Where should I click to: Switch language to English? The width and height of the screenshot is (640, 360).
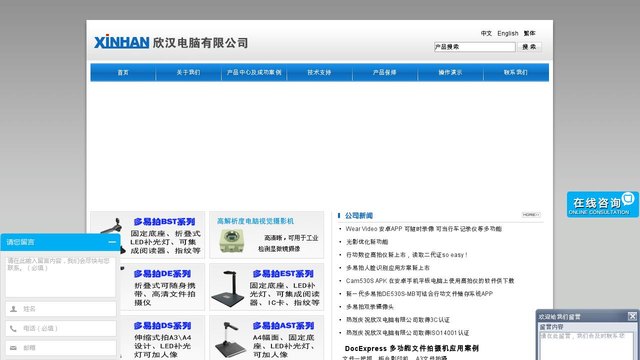pyautogui.click(x=508, y=33)
